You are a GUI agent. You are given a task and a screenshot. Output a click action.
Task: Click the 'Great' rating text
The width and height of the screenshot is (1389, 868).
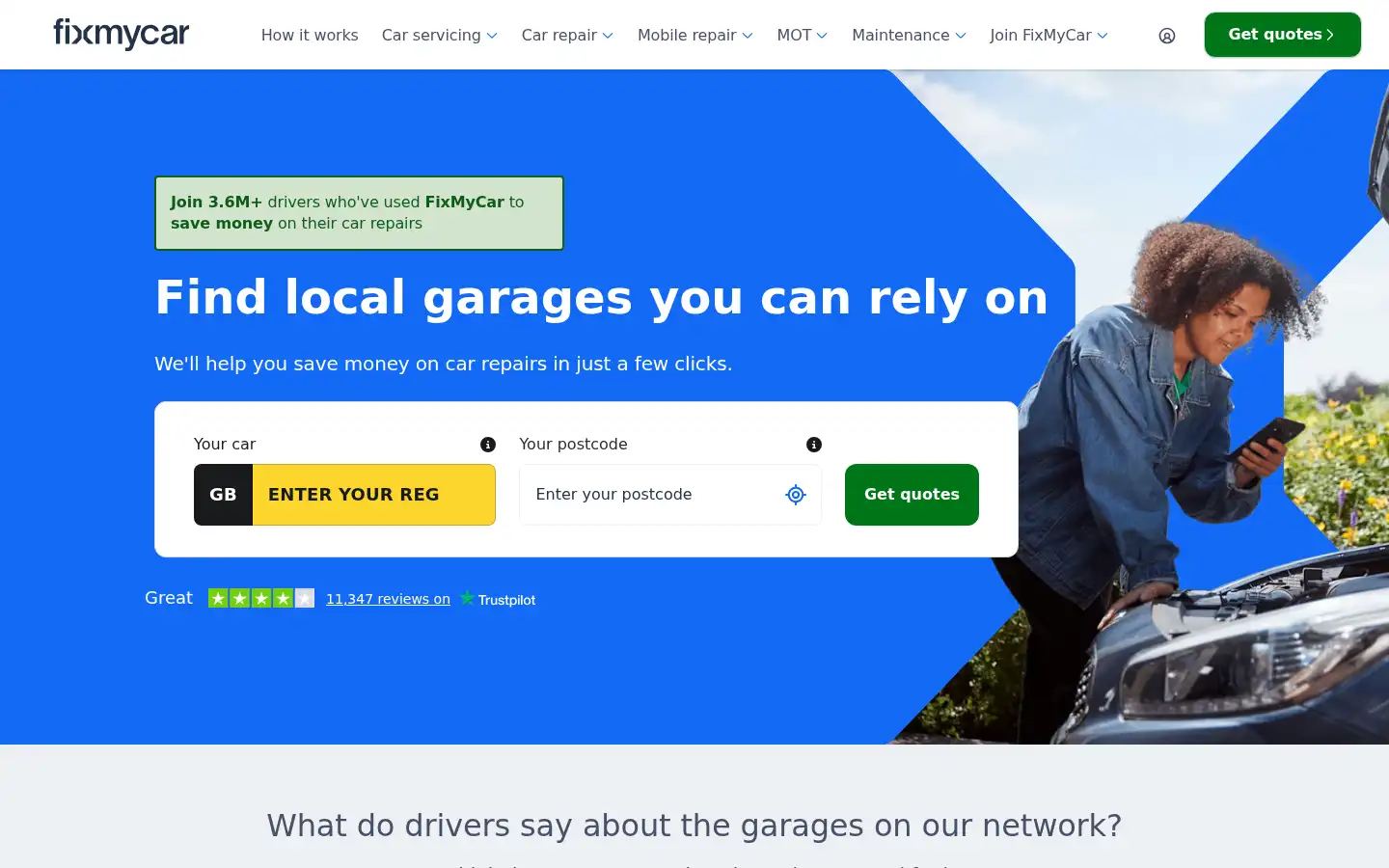[x=169, y=598]
